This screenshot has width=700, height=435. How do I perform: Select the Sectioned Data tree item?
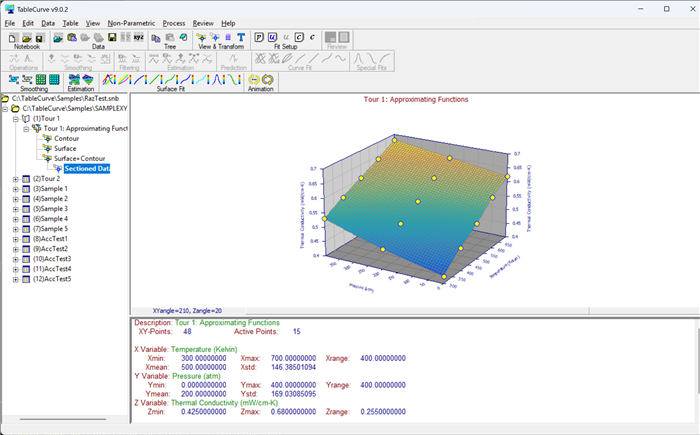[x=87, y=168]
